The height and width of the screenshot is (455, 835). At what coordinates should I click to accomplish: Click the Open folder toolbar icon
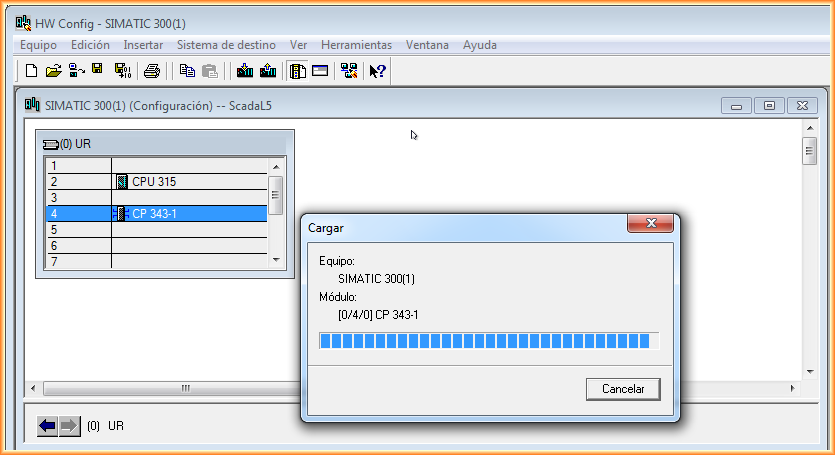(x=54, y=71)
